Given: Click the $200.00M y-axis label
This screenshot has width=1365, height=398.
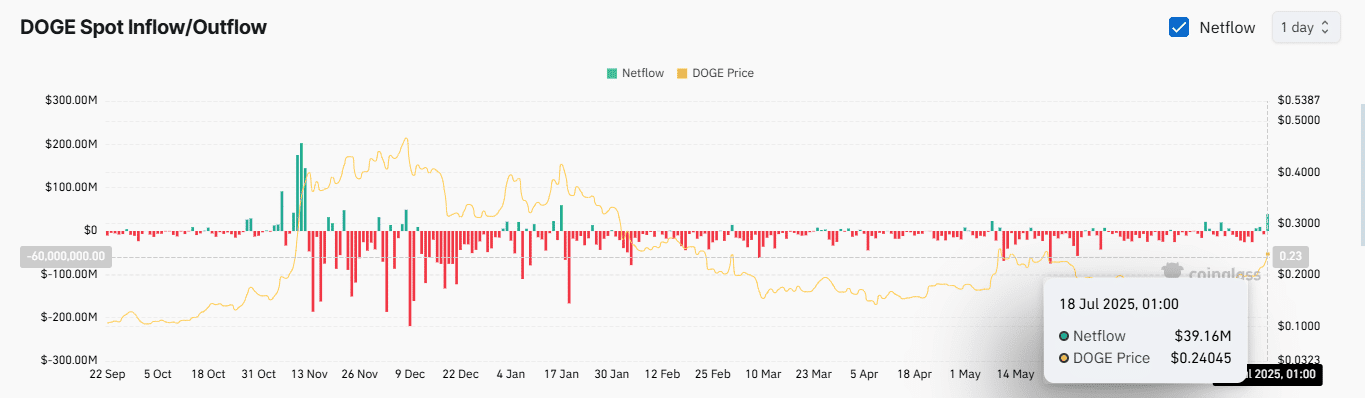Looking at the screenshot, I should pos(70,144).
